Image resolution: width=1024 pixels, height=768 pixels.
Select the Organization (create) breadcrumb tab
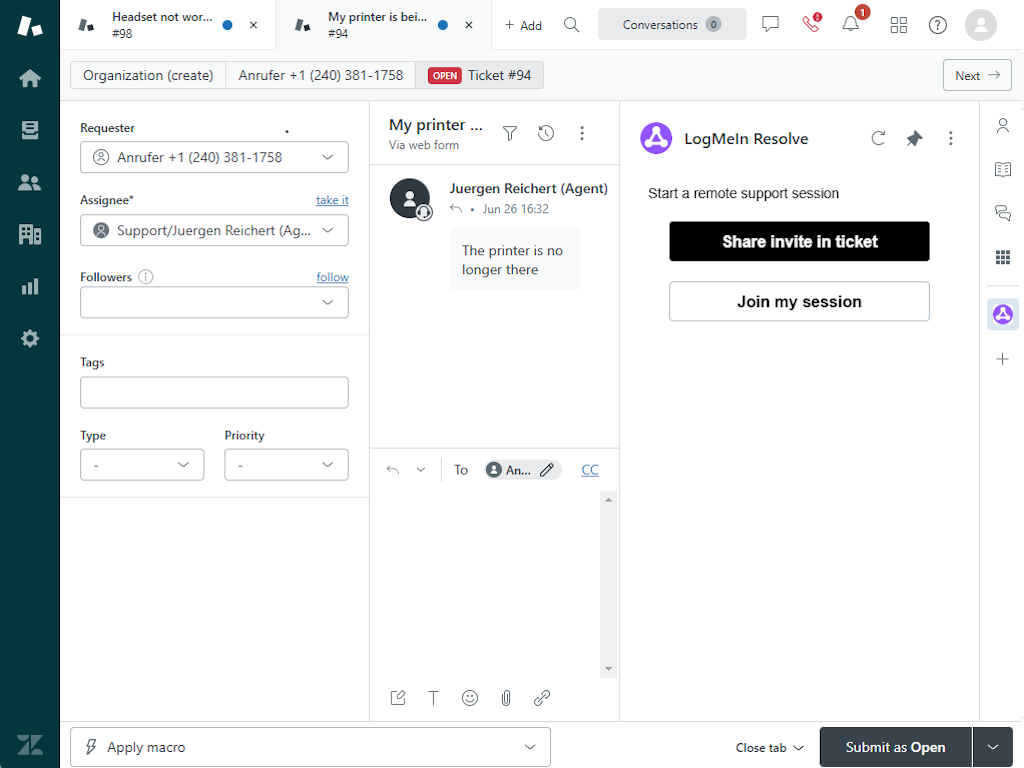(148, 75)
